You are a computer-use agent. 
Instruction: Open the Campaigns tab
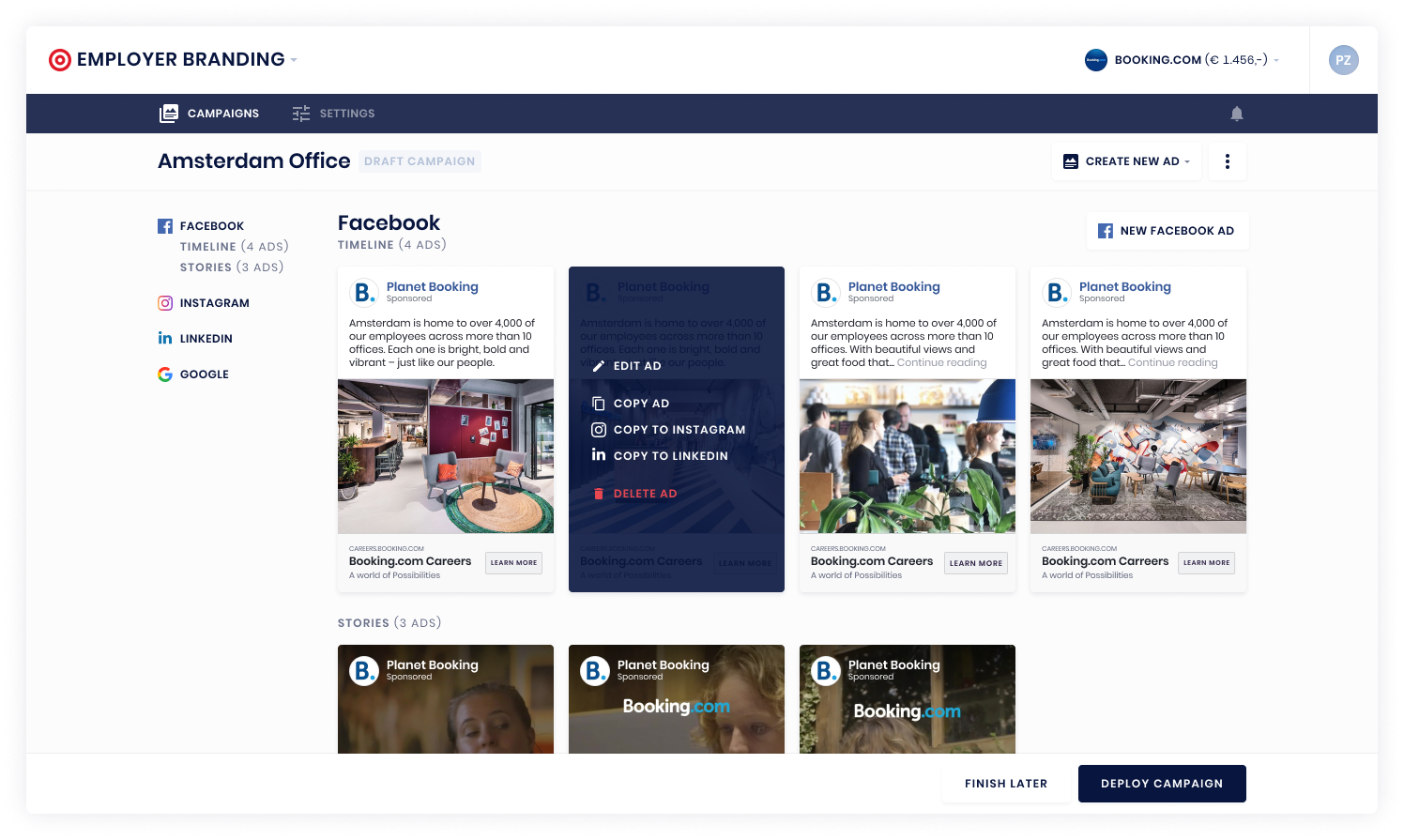tap(209, 114)
